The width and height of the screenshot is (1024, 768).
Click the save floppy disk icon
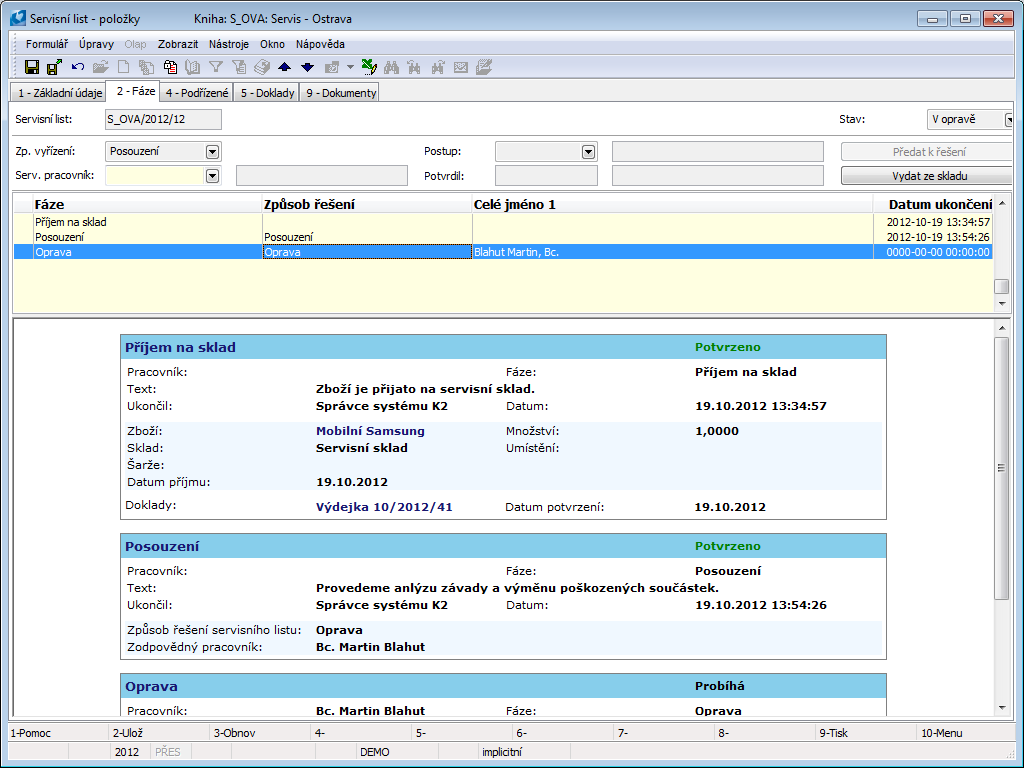coord(32,67)
